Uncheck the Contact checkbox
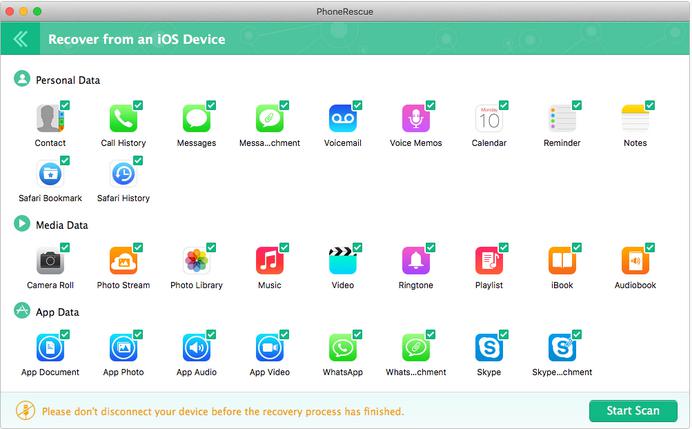This screenshot has height=429, width=692. [65, 105]
